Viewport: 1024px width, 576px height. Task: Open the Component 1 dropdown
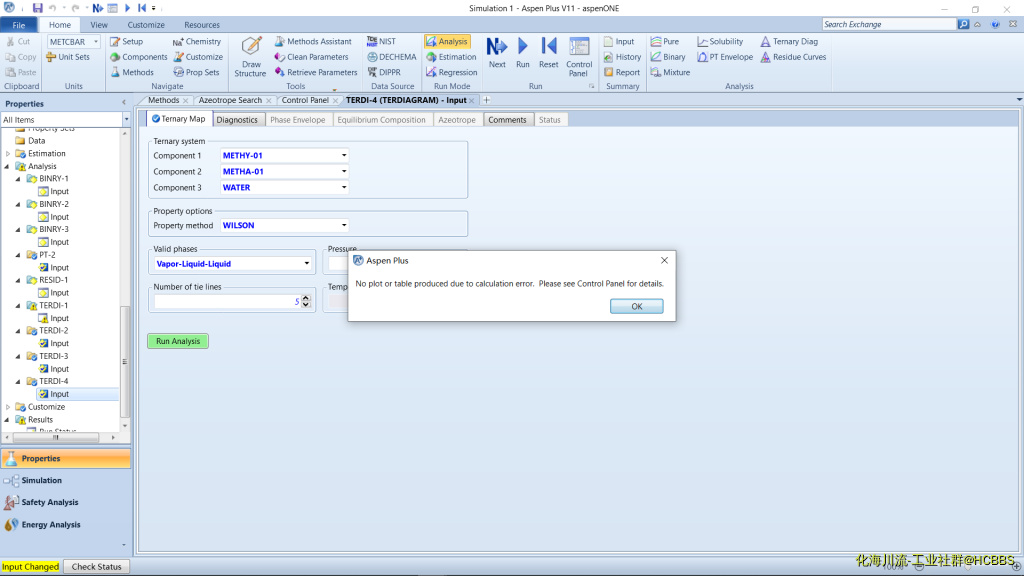coord(344,155)
